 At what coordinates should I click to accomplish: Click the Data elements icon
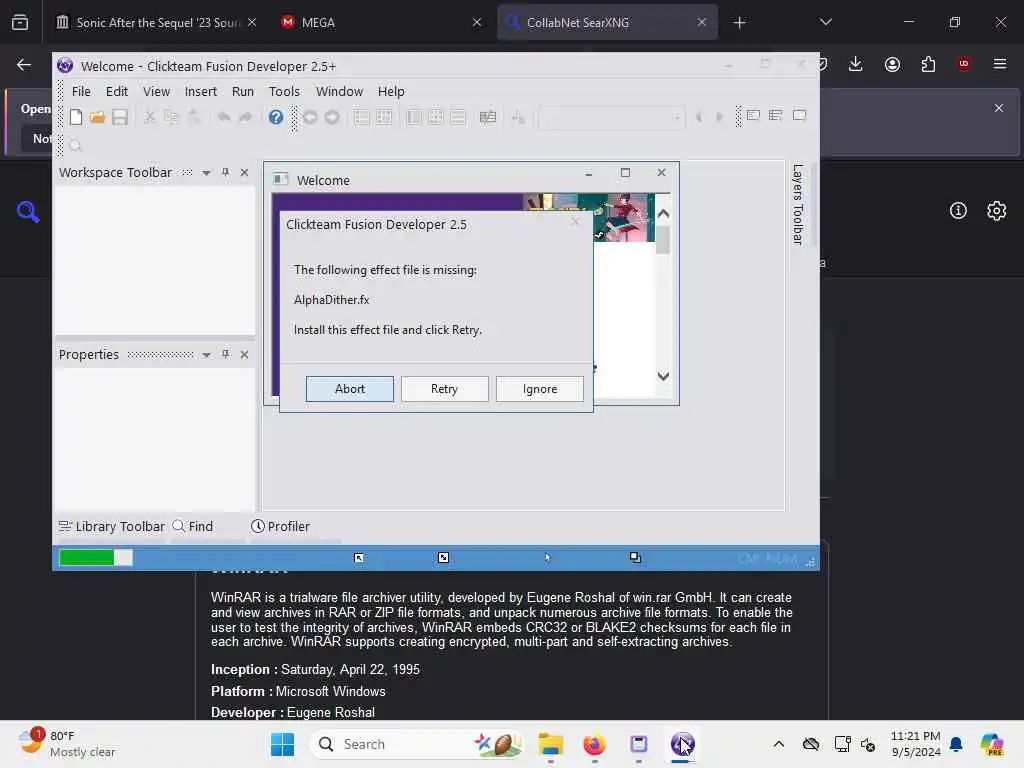(x=488, y=117)
